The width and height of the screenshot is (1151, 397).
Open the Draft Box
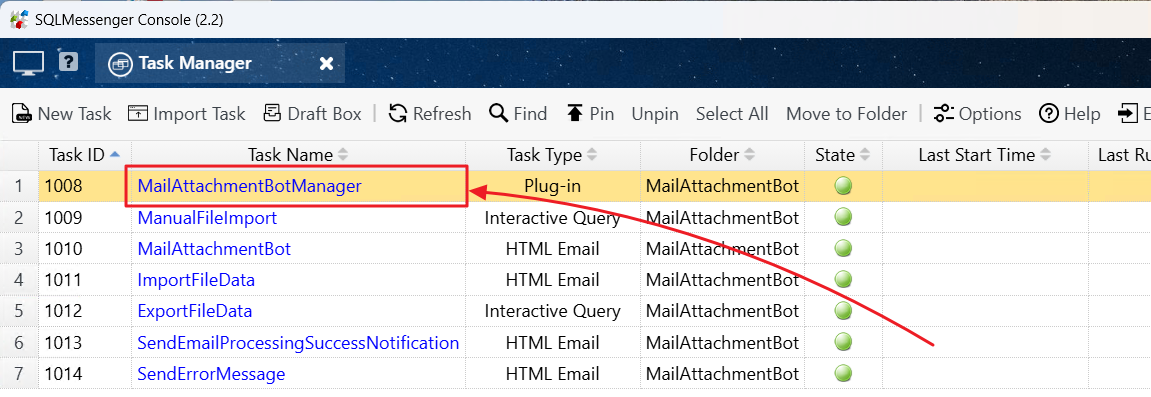[x=313, y=114]
